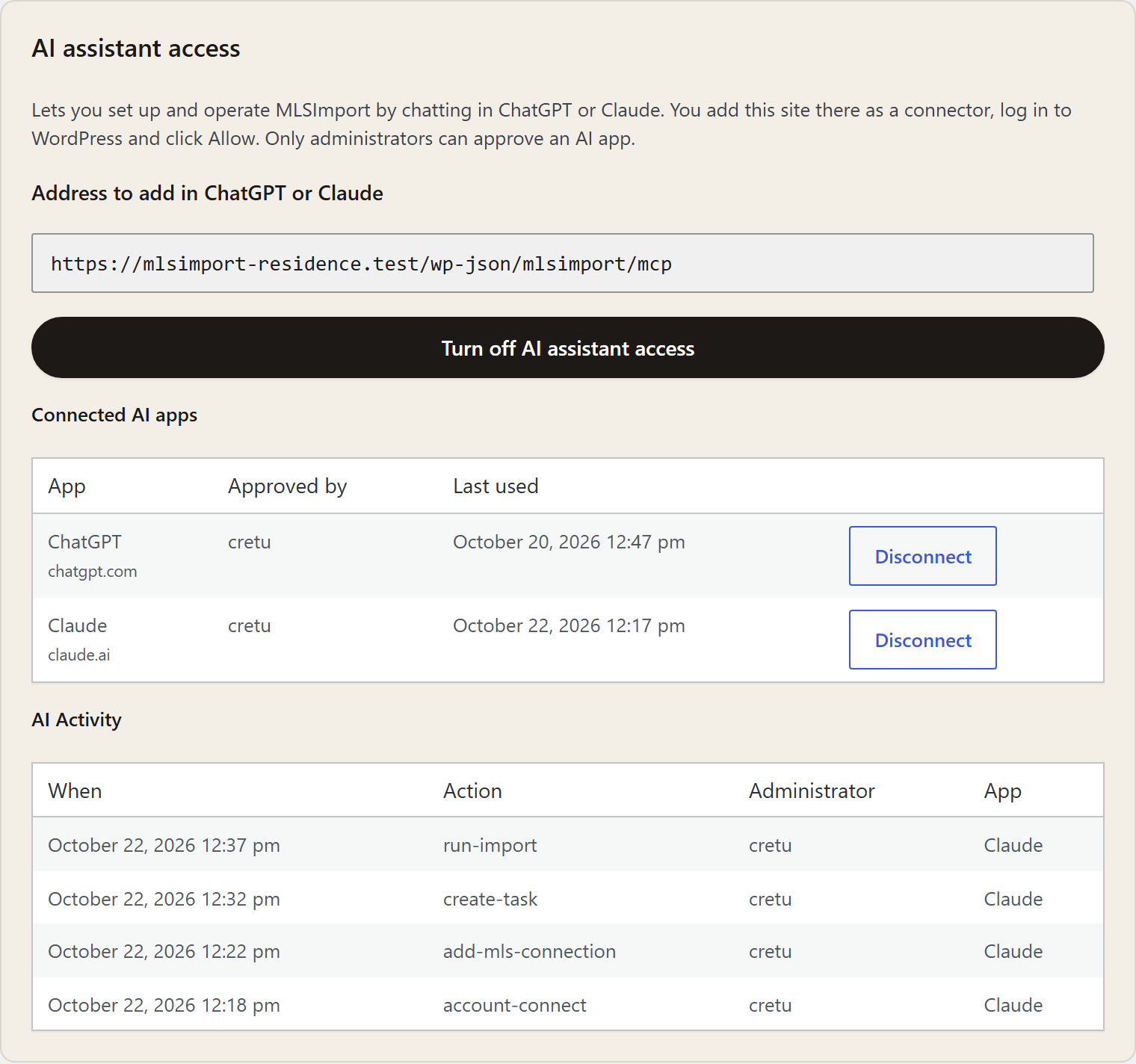Click the AI Activity heading
The width and height of the screenshot is (1136, 1064).
point(76,720)
